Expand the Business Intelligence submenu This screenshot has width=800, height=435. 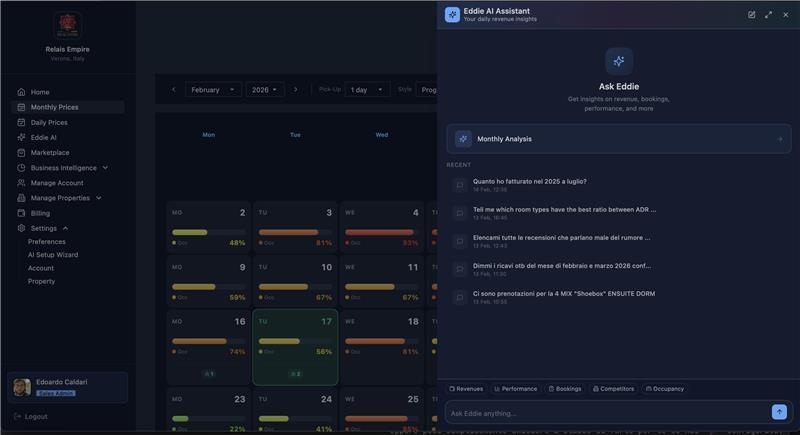pyautogui.click(x=105, y=168)
